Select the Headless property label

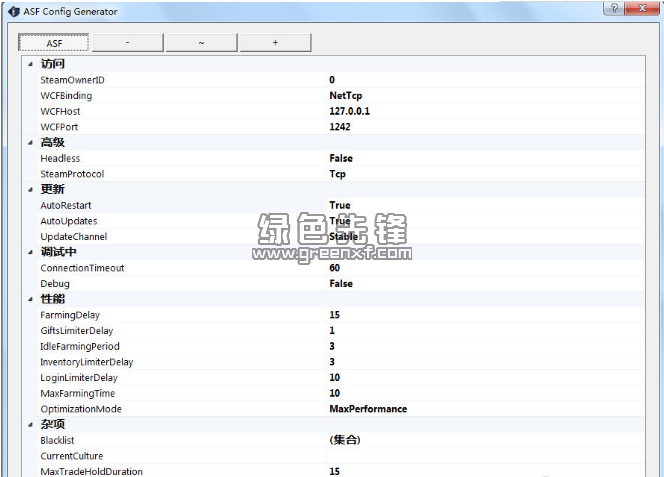pyautogui.click(x=60, y=158)
